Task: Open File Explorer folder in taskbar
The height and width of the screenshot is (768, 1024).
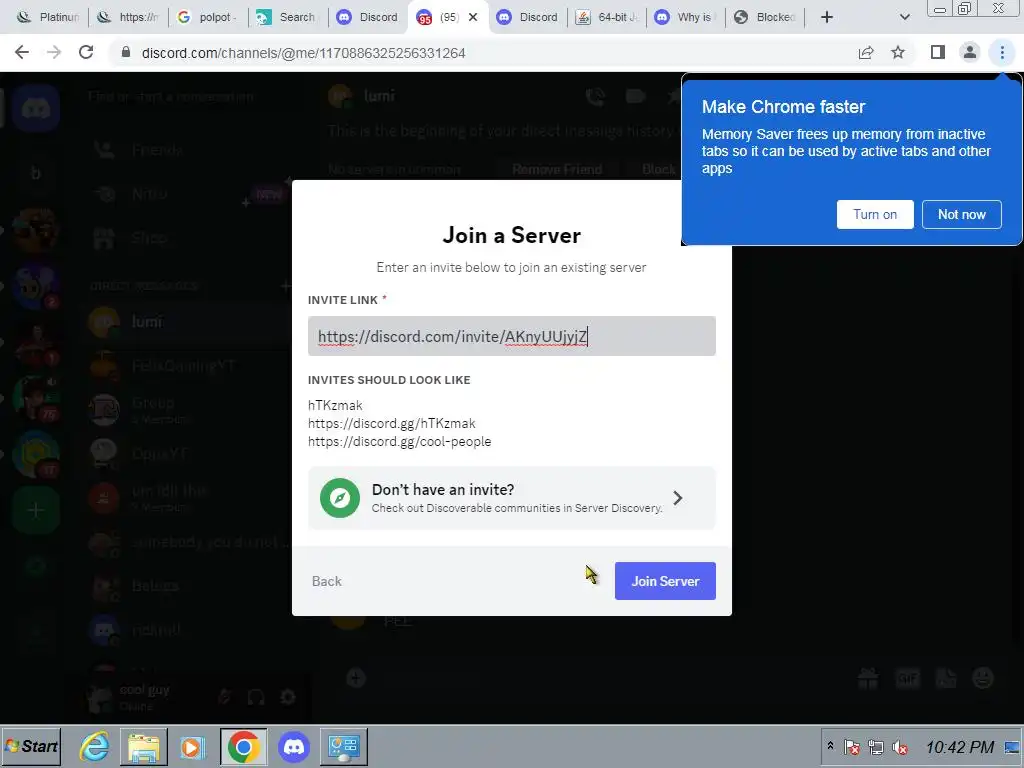Action: tap(144, 746)
